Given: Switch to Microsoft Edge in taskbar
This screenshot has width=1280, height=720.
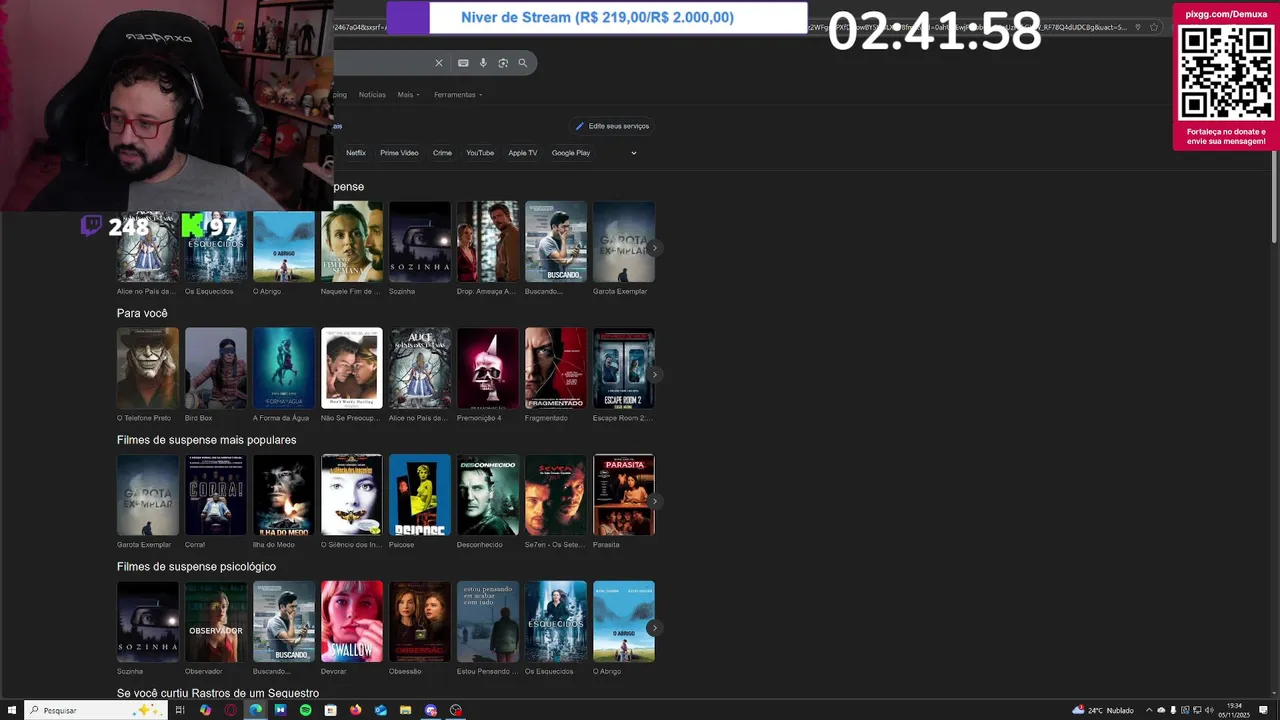Looking at the screenshot, I should tap(256, 710).
